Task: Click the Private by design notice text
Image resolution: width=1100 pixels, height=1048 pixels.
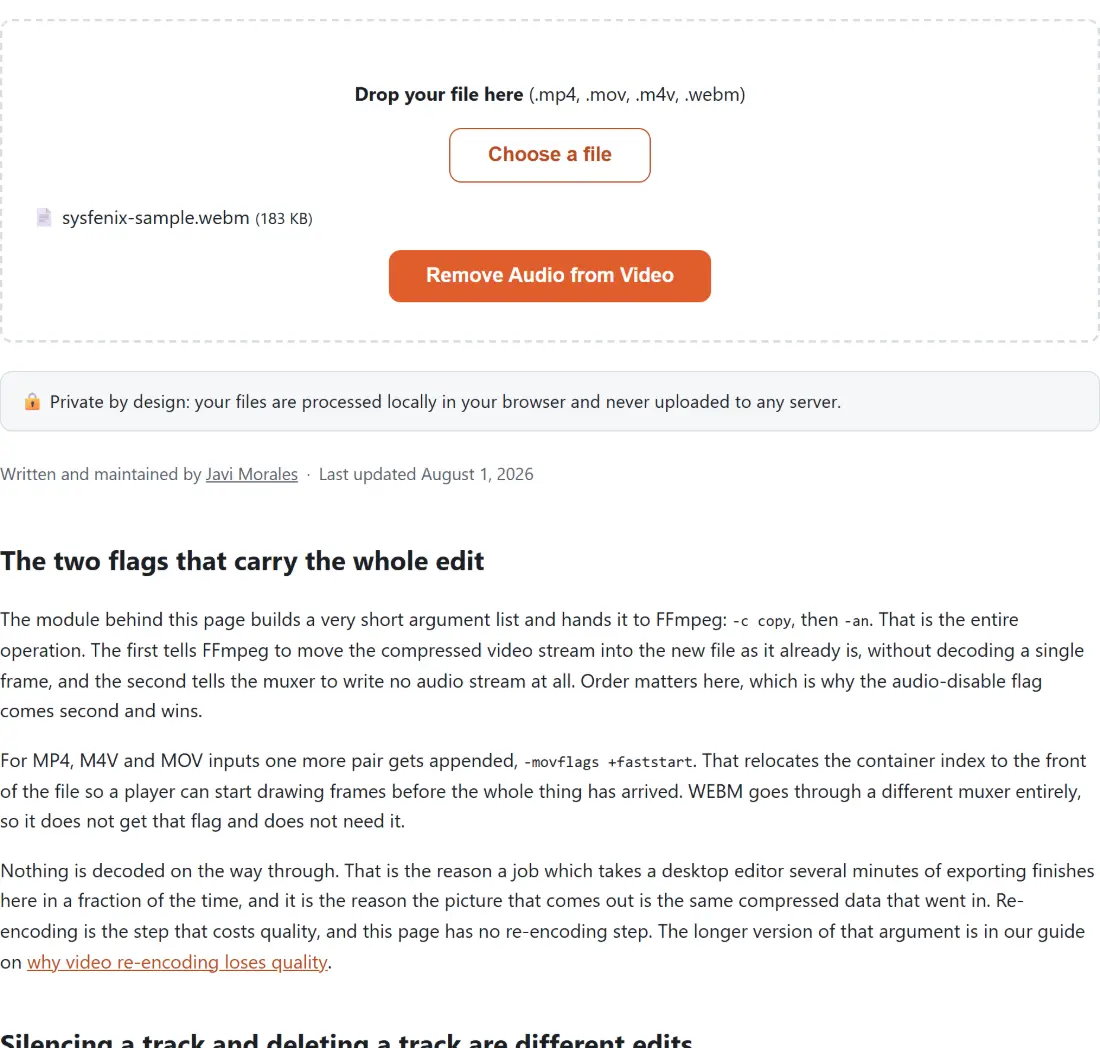Action: click(x=445, y=402)
